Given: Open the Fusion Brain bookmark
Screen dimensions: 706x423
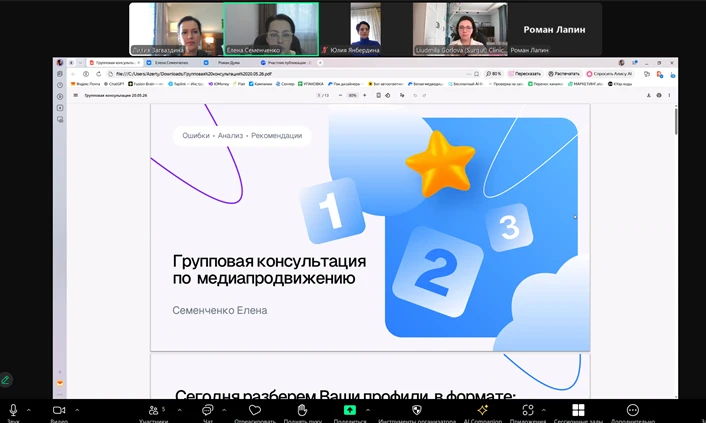Looking at the screenshot, I should click(146, 84).
